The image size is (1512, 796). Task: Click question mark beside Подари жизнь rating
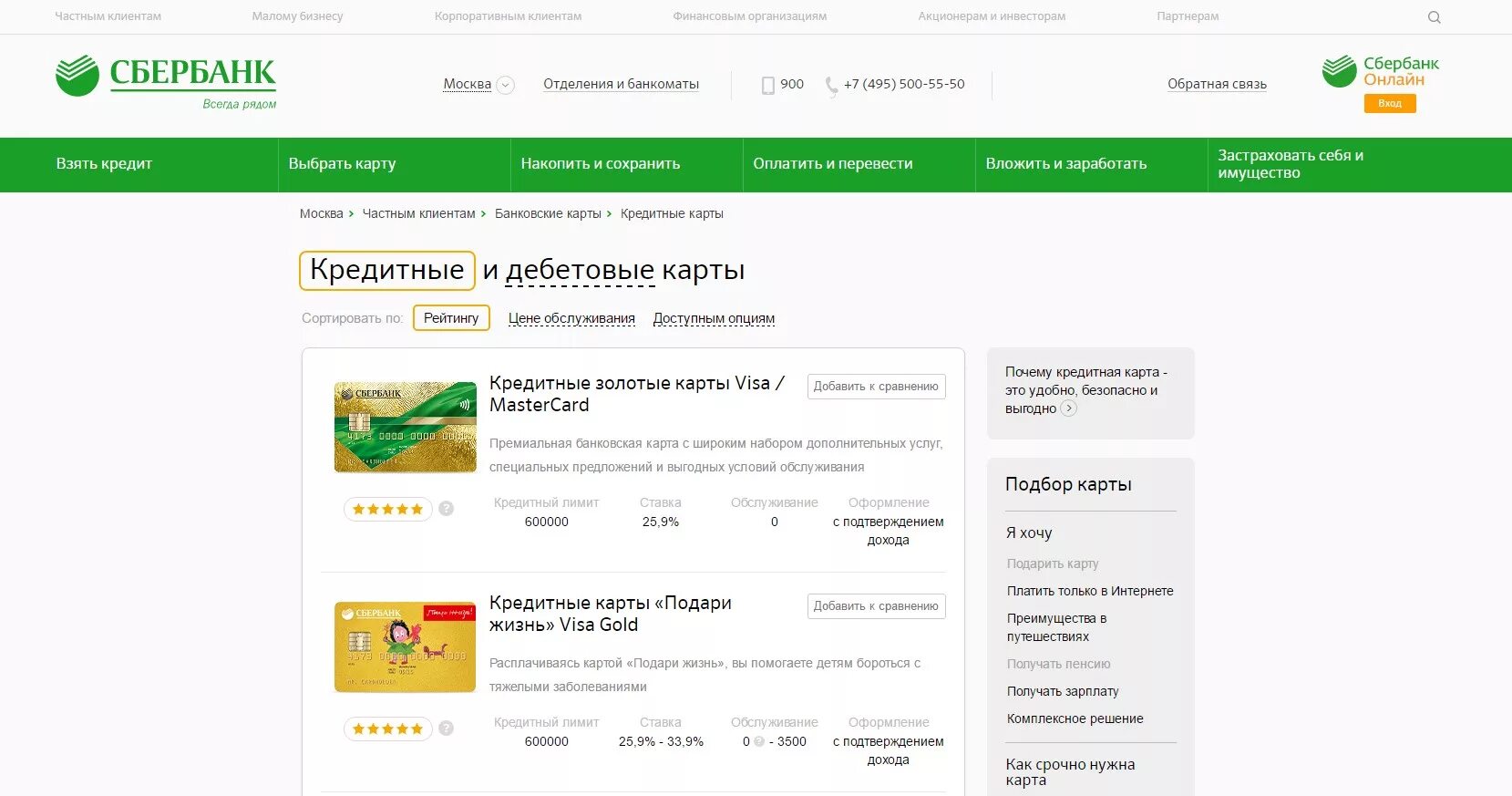pos(446,729)
